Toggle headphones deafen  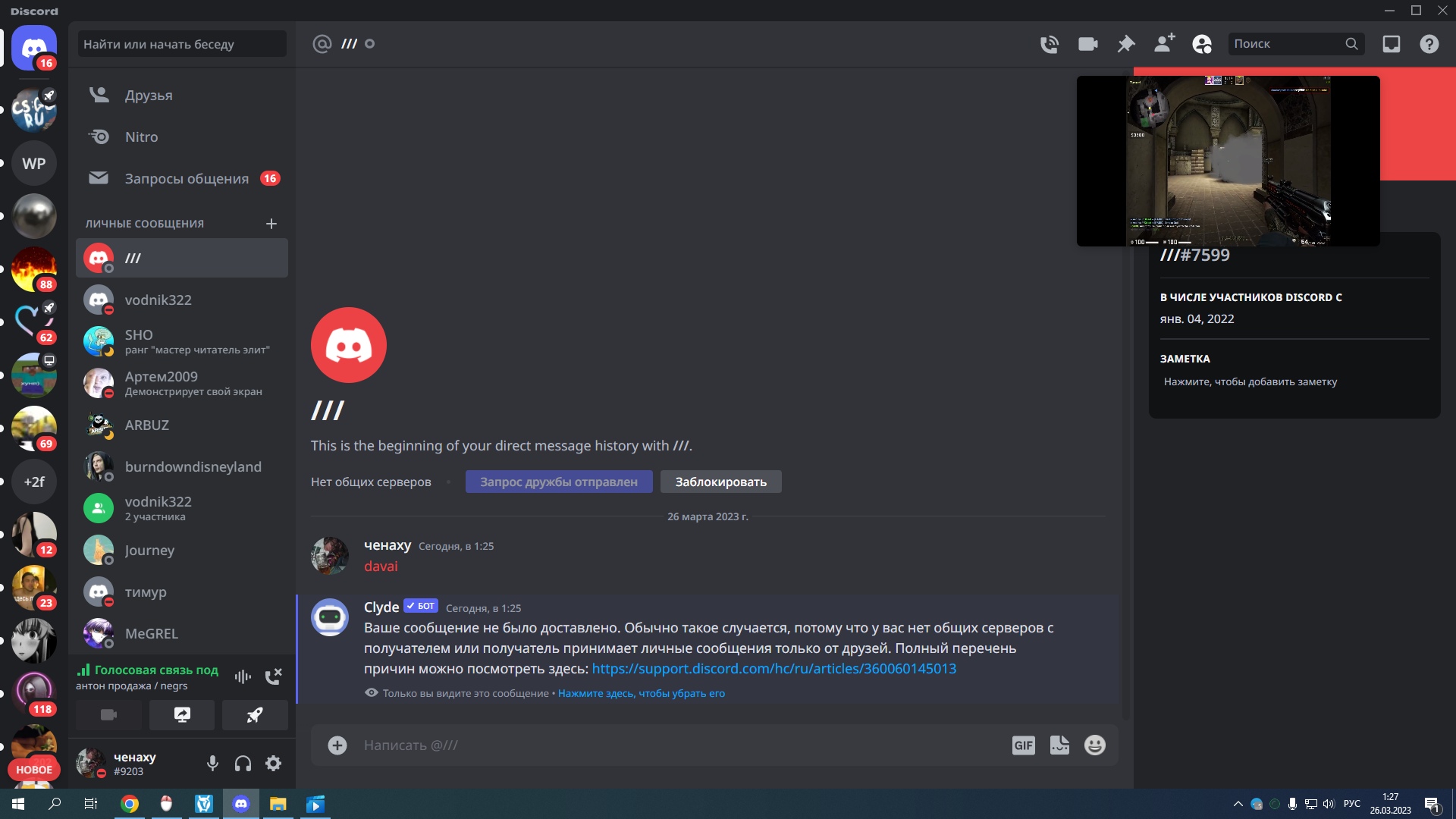click(243, 764)
